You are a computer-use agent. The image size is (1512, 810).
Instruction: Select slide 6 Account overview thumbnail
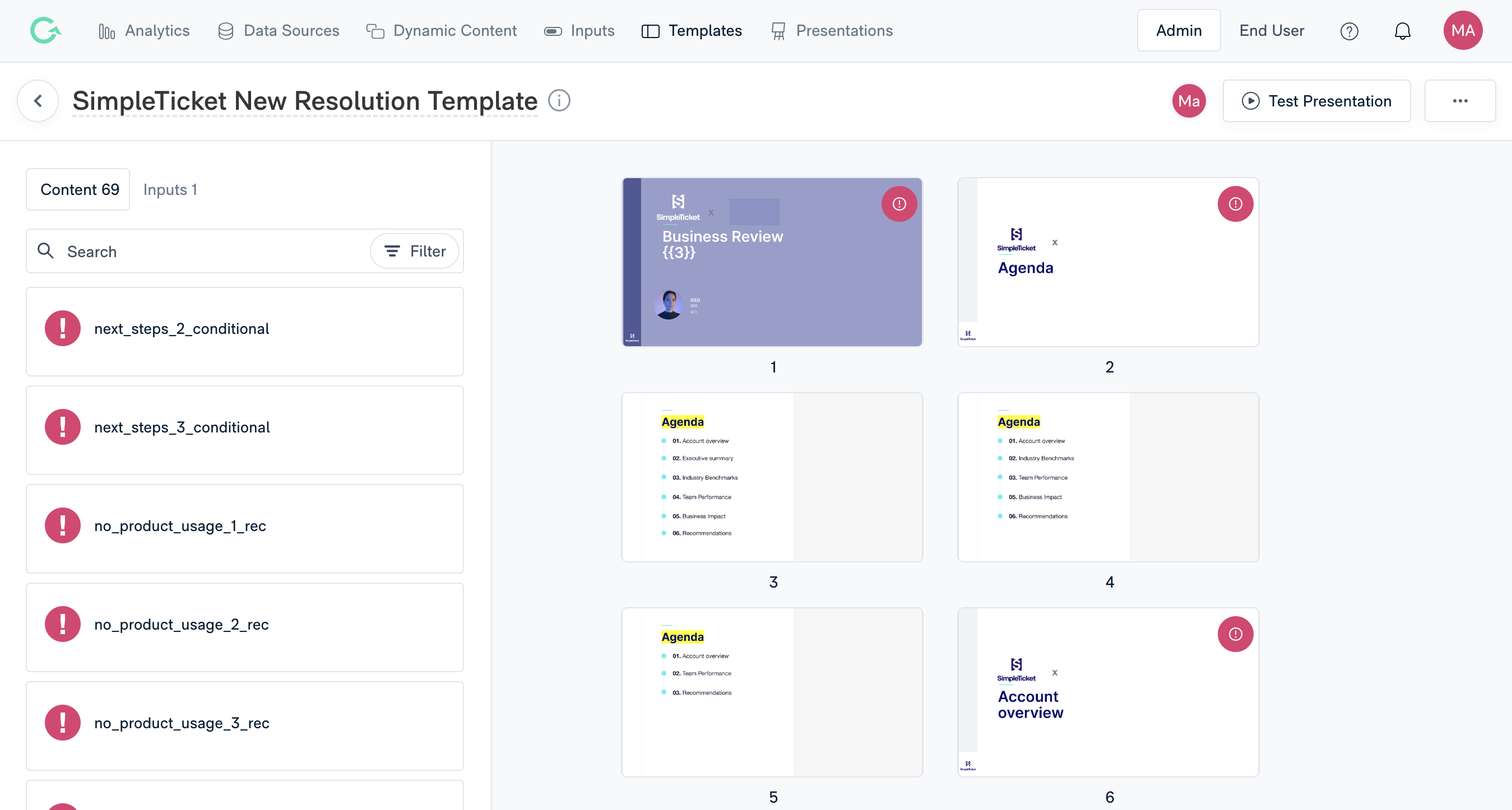click(1108, 692)
